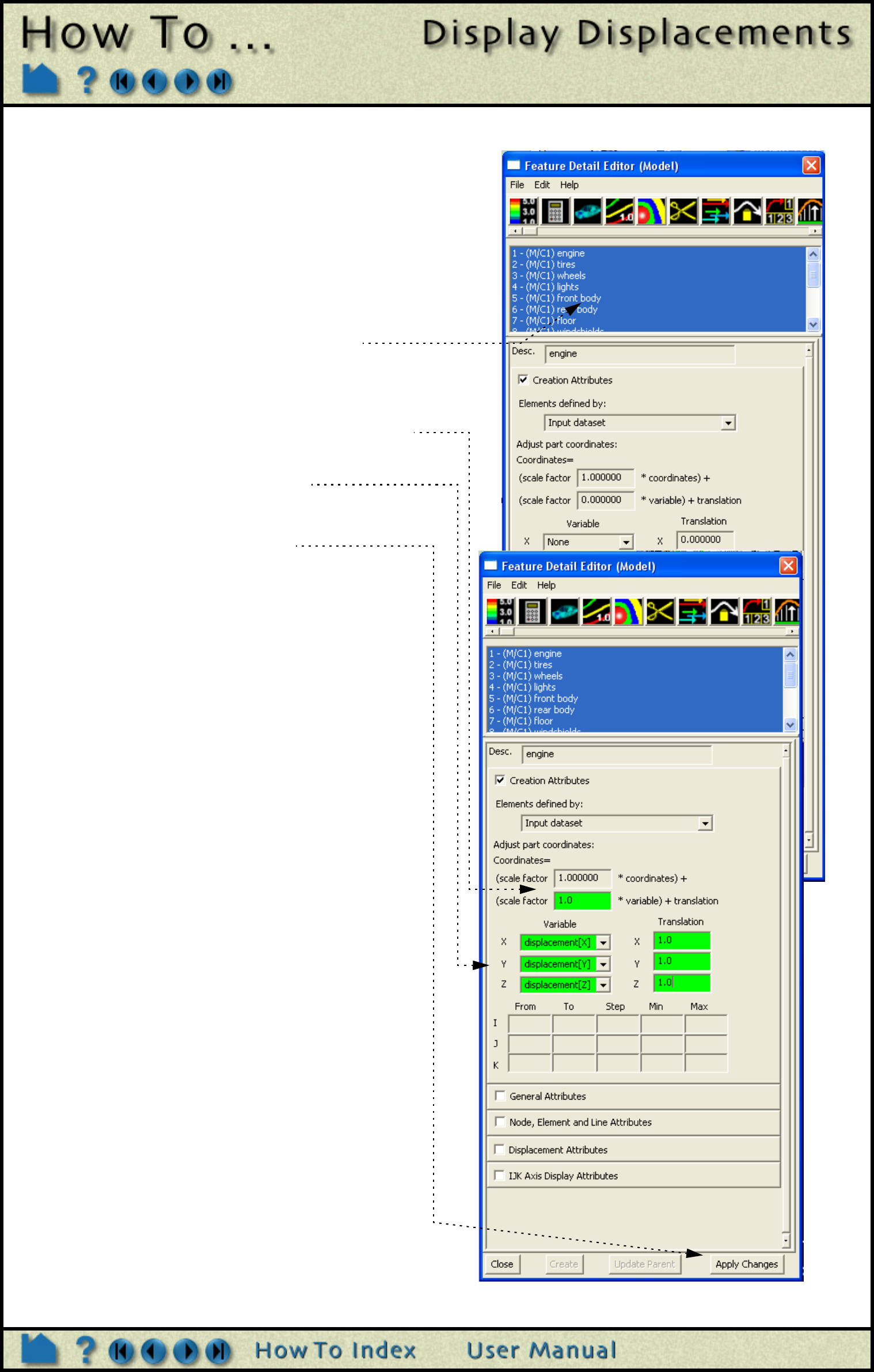Select the color legend Variables icon in back window
Screen dimensions: 874x1372
click(523, 211)
